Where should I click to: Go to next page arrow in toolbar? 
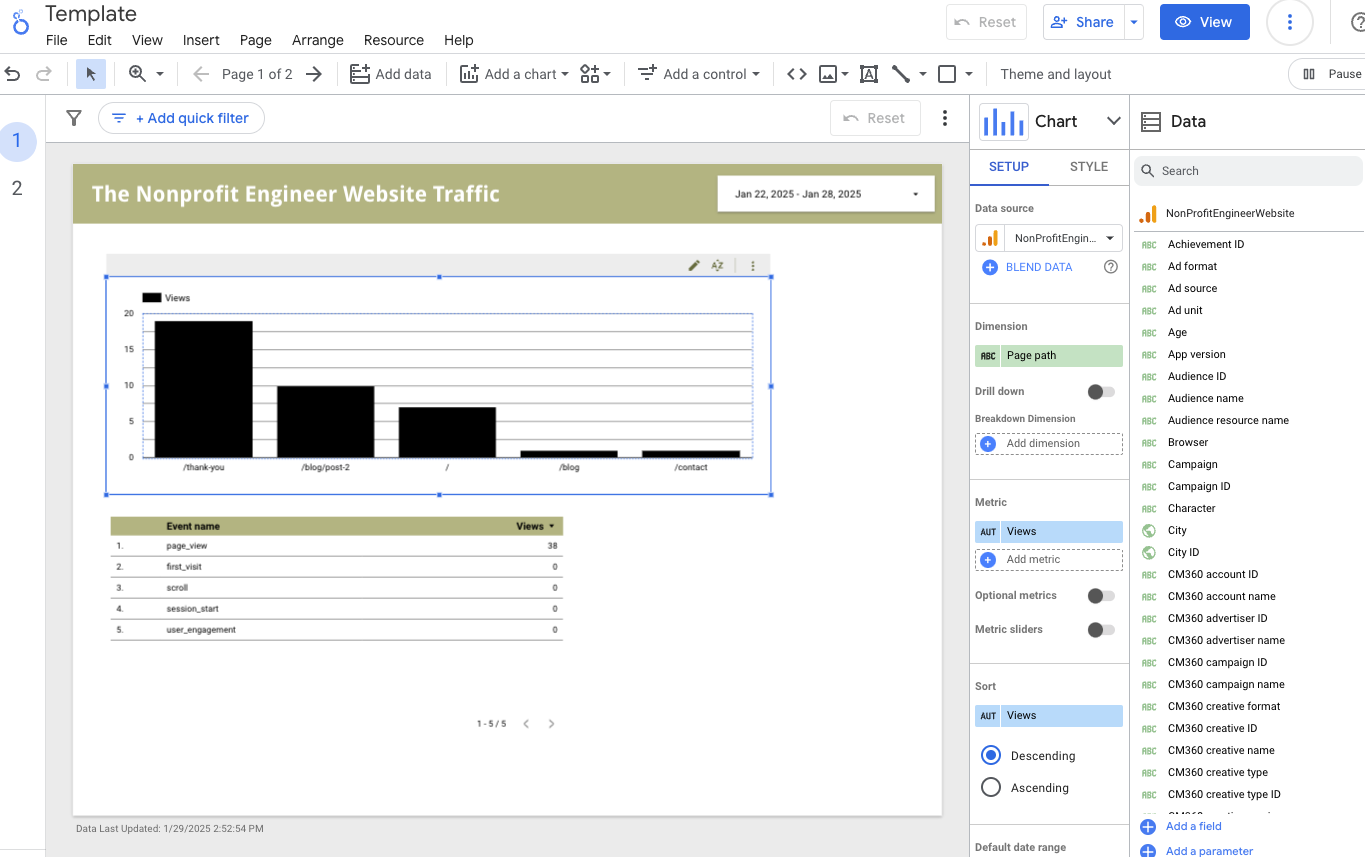314,74
